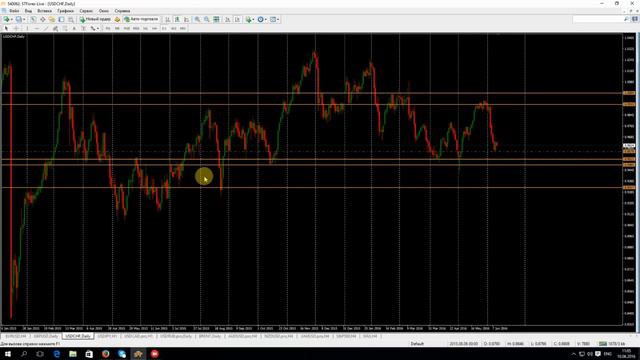Viewport: 640px width, 360px height.
Task: Show the Data Window panel
Action: coord(42,19)
